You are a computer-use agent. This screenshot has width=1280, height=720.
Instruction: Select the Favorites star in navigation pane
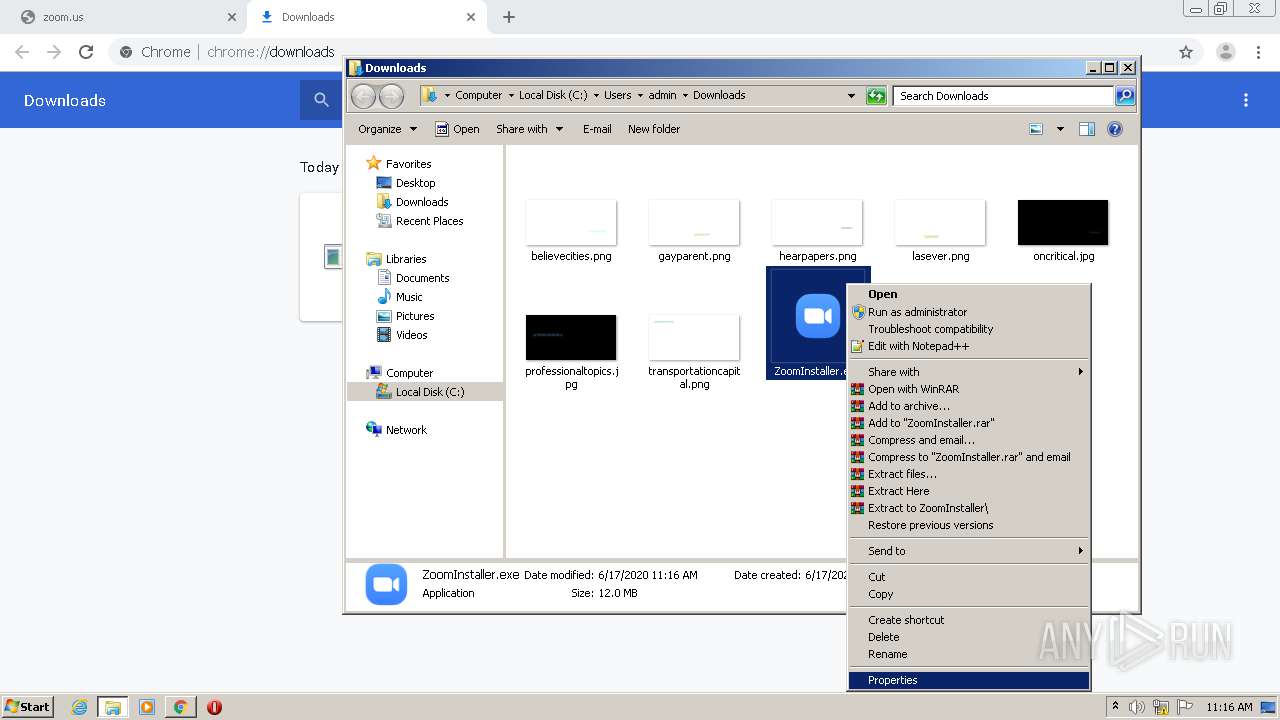[374, 163]
